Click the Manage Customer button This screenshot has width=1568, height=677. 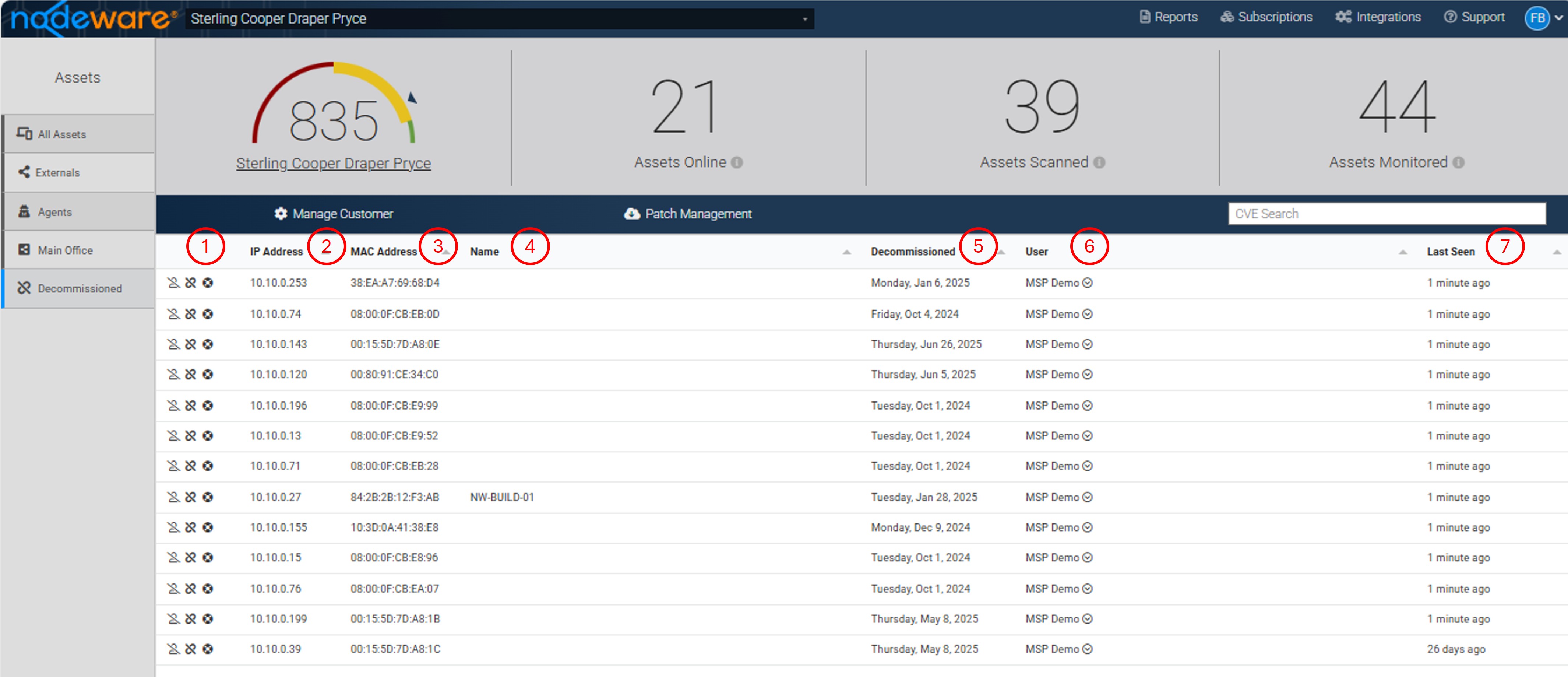[334, 214]
